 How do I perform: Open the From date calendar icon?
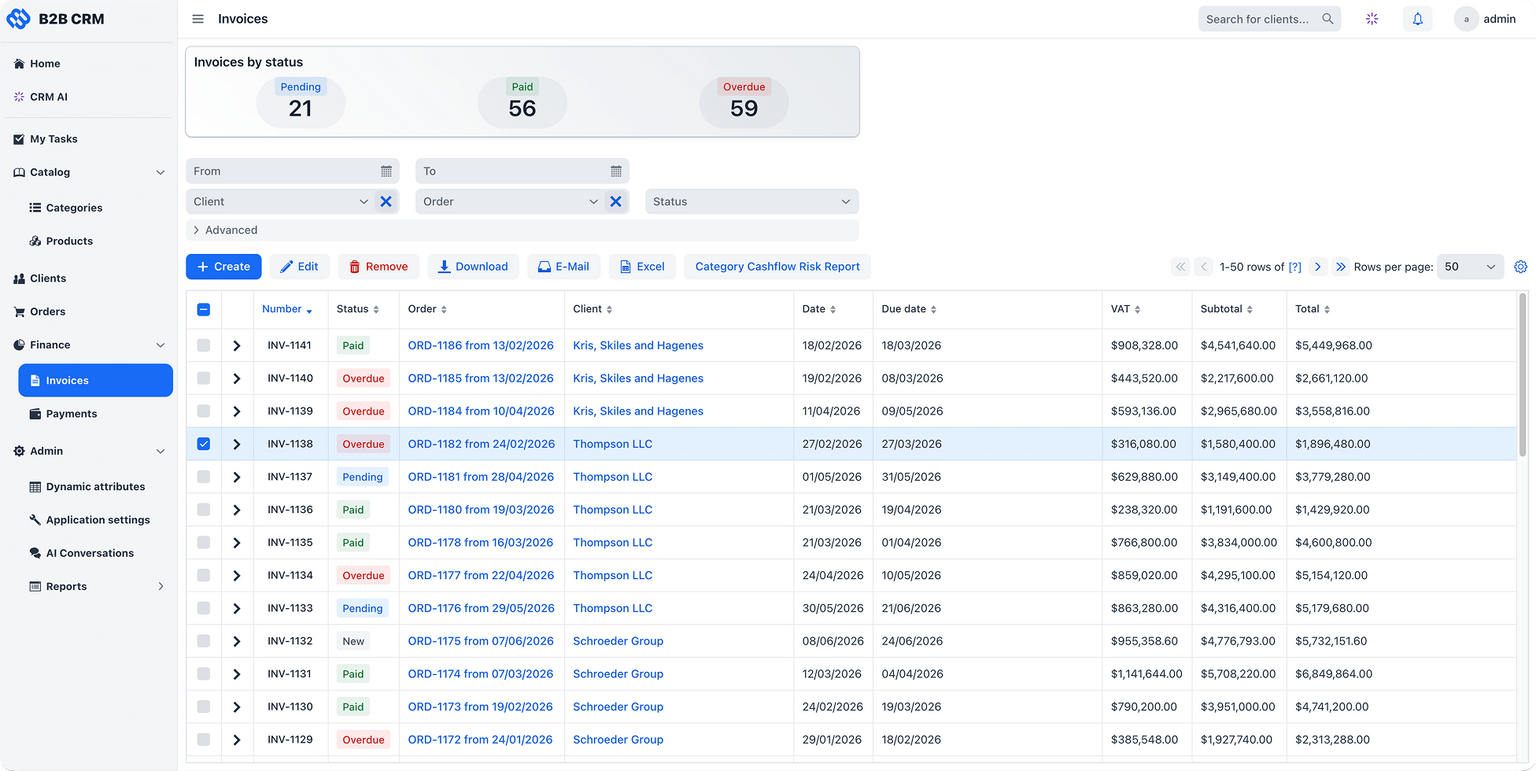(x=386, y=171)
